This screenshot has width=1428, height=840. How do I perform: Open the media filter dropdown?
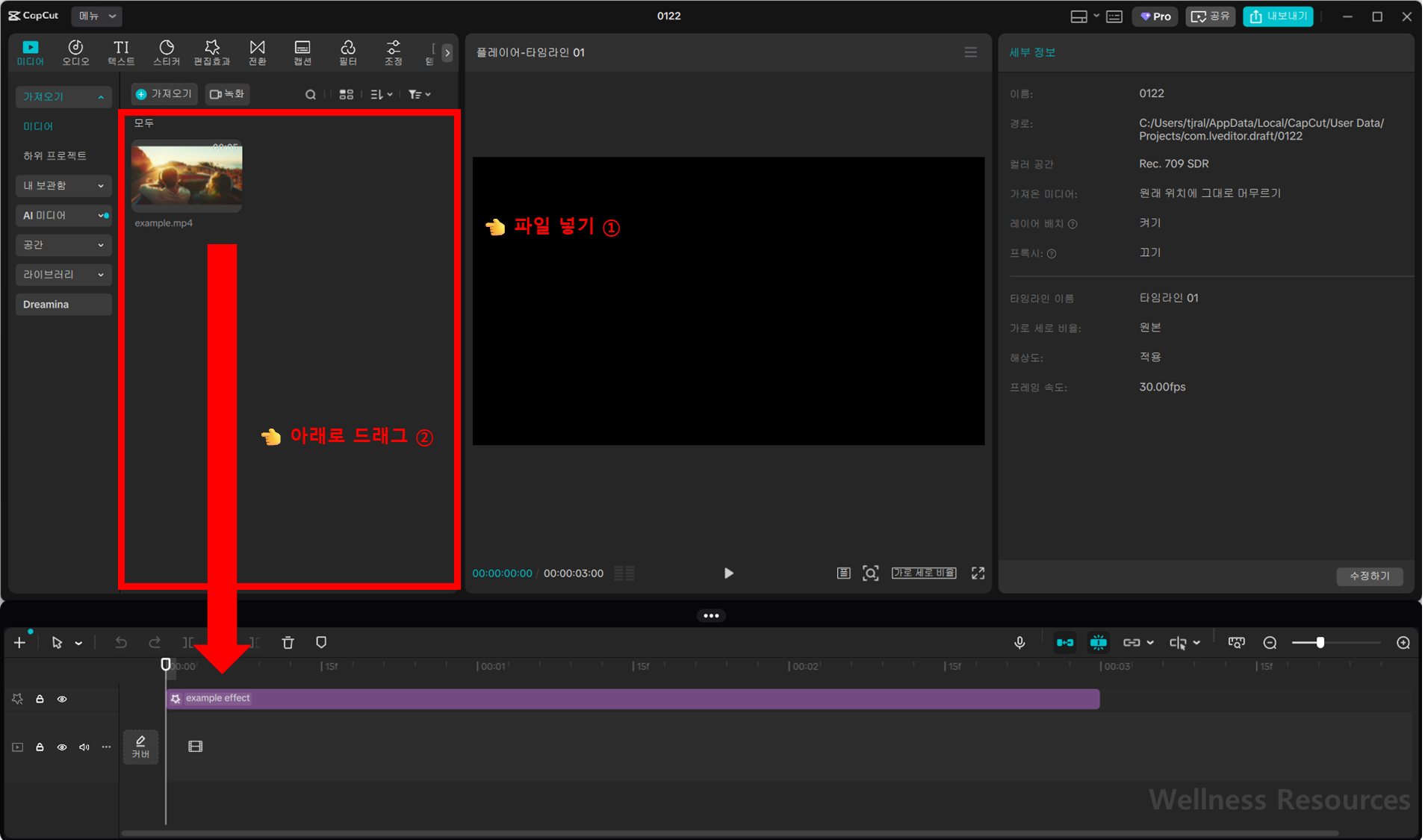420,94
